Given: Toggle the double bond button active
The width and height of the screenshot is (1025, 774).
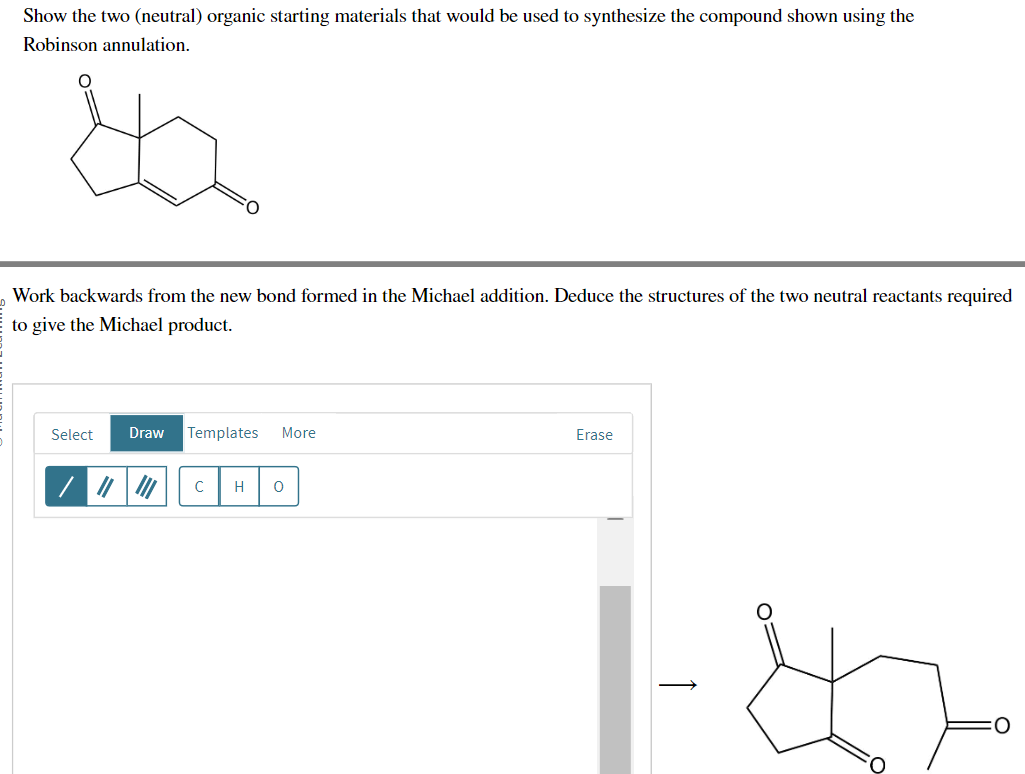Looking at the screenshot, I should 105,486.
